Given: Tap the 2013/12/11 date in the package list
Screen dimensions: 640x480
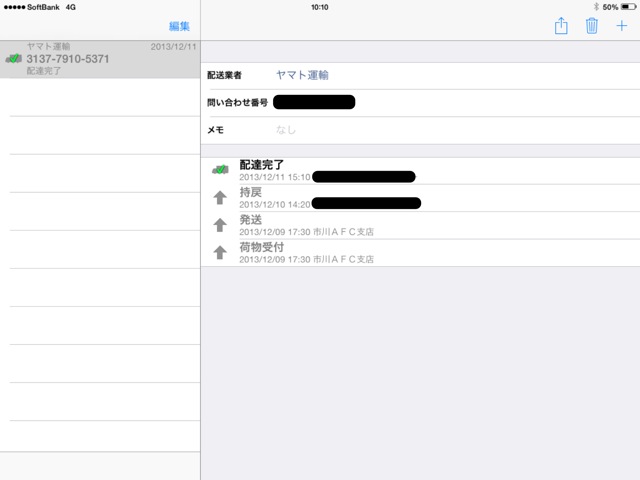Looking at the screenshot, I should pos(173,47).
